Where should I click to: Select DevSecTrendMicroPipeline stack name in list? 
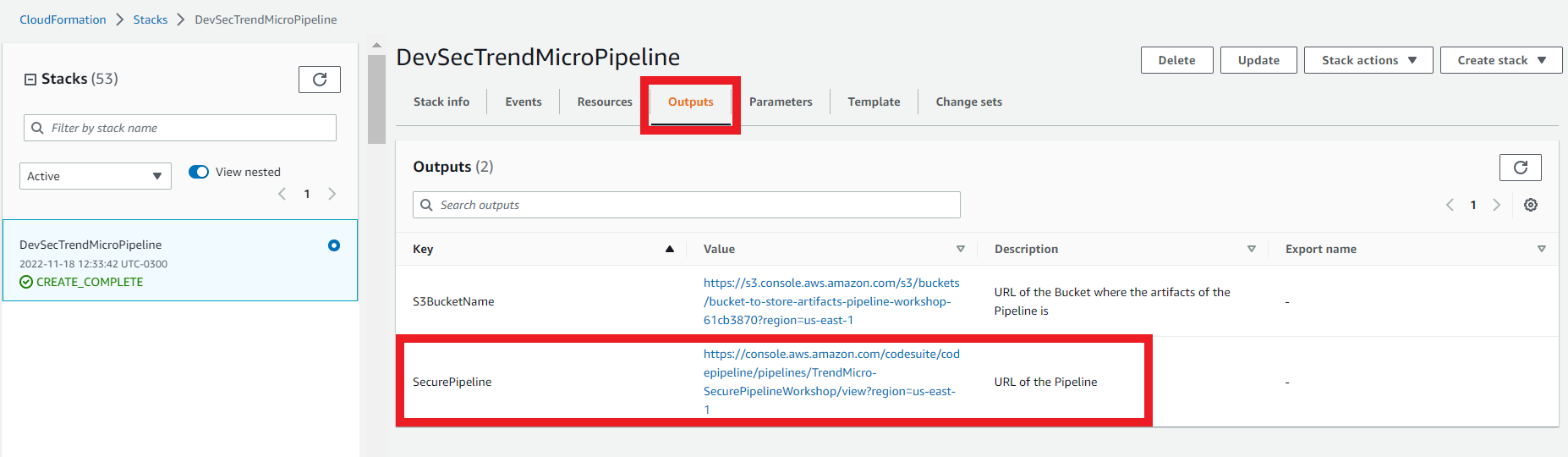click(90, 245)
